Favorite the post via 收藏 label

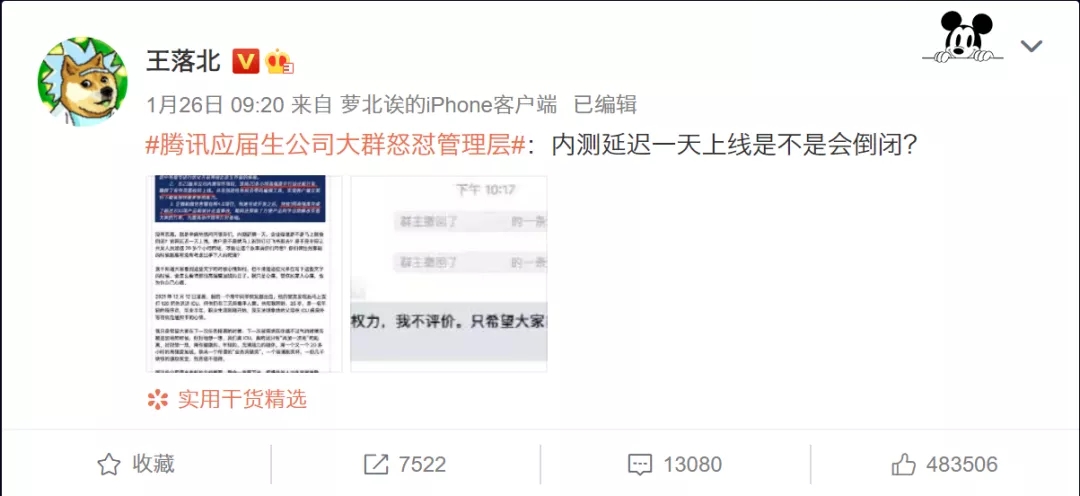pos(154,464)
